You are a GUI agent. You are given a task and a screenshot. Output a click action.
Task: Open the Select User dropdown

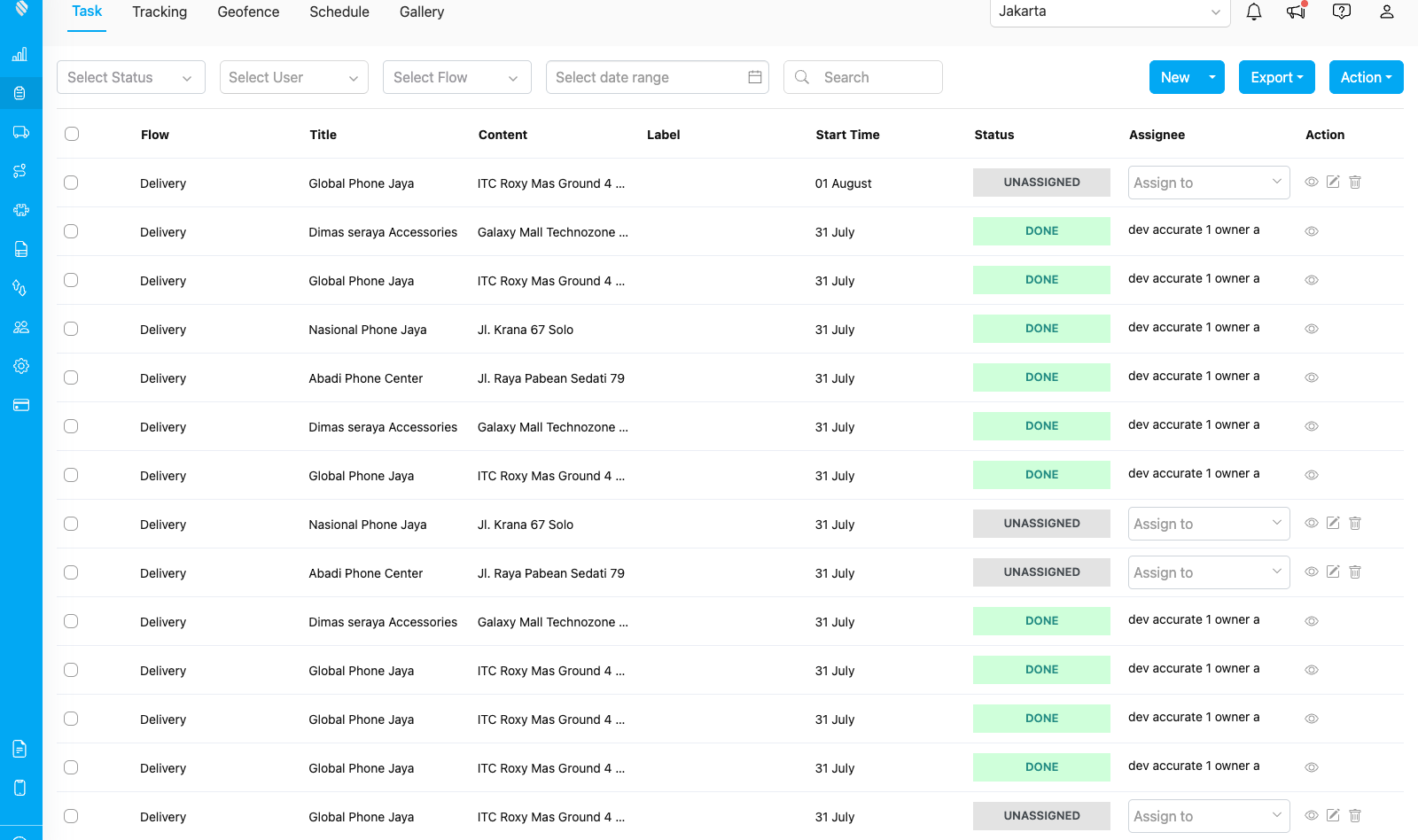294,77
